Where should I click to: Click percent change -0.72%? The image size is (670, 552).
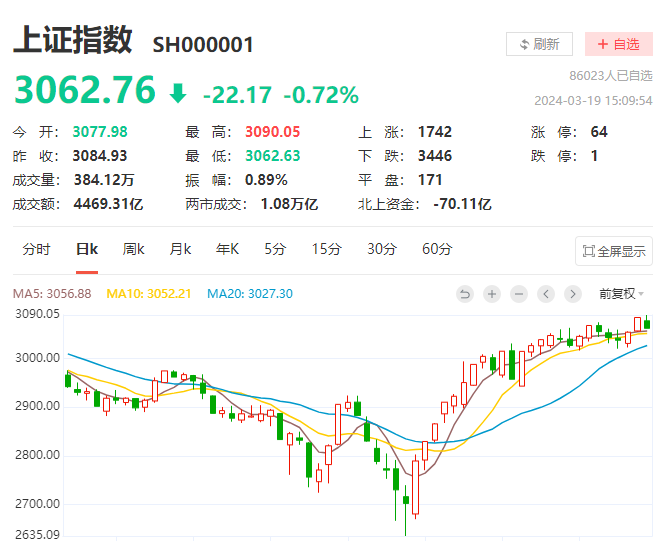click(321, 94)
